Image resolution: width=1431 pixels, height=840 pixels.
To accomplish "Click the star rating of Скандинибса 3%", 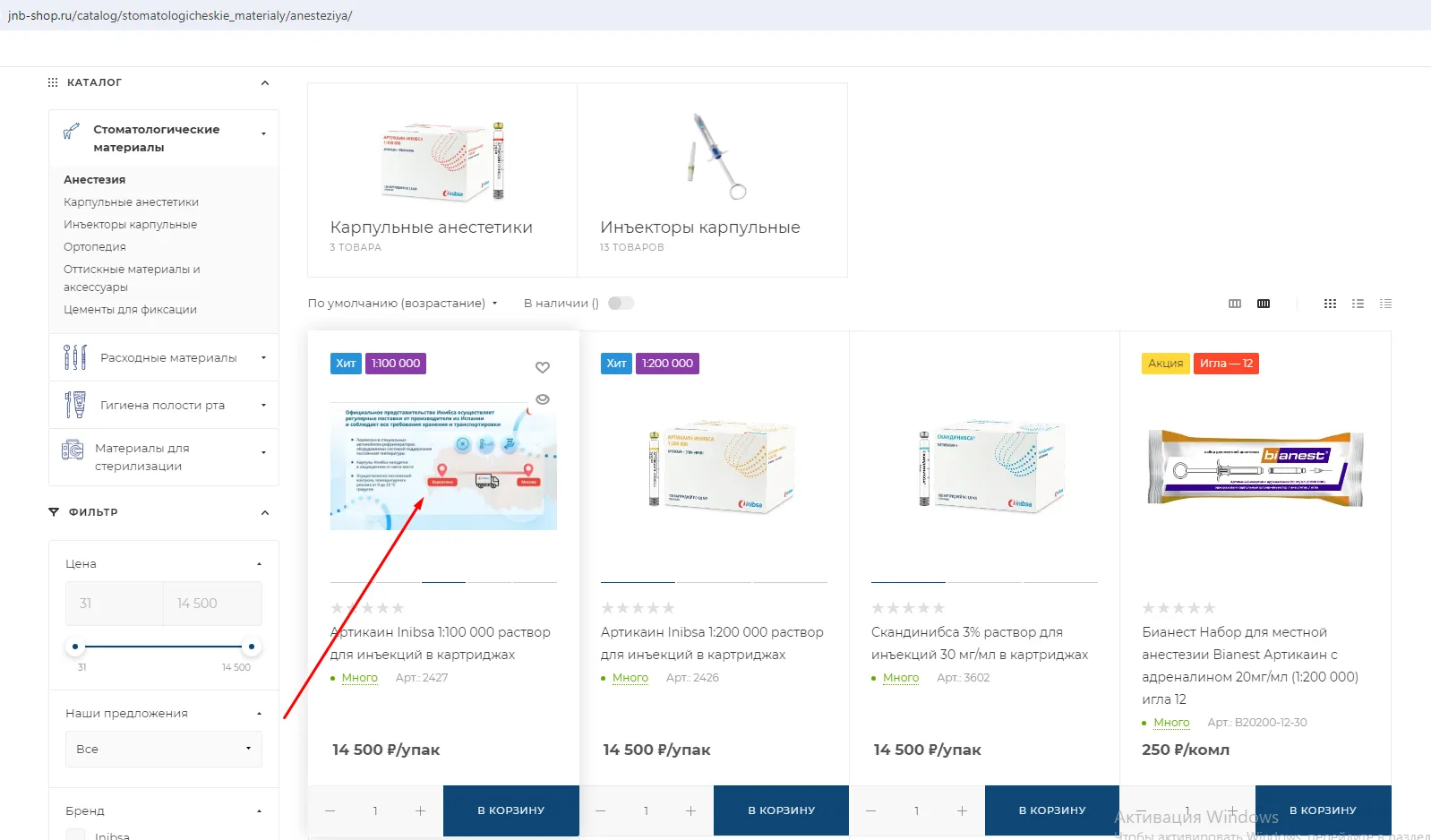I will tap(908, 608).
